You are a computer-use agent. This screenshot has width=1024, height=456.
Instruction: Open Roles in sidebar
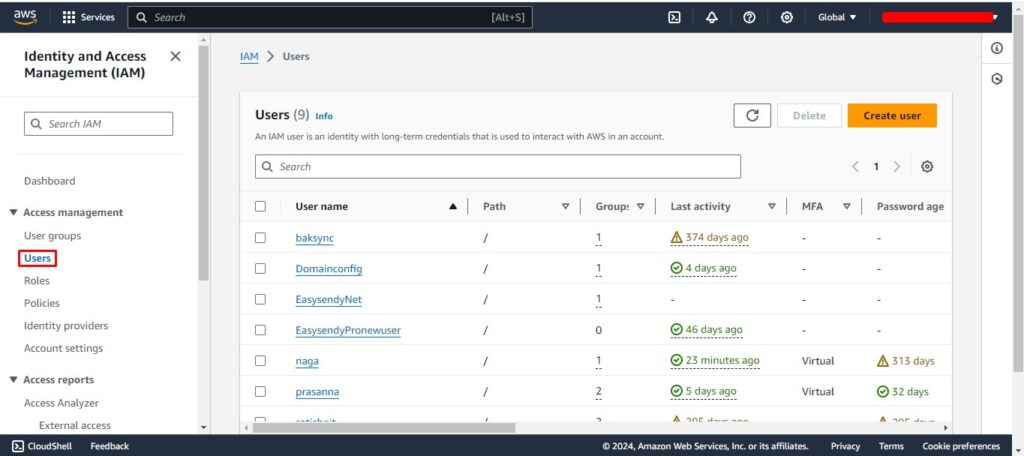37,281
